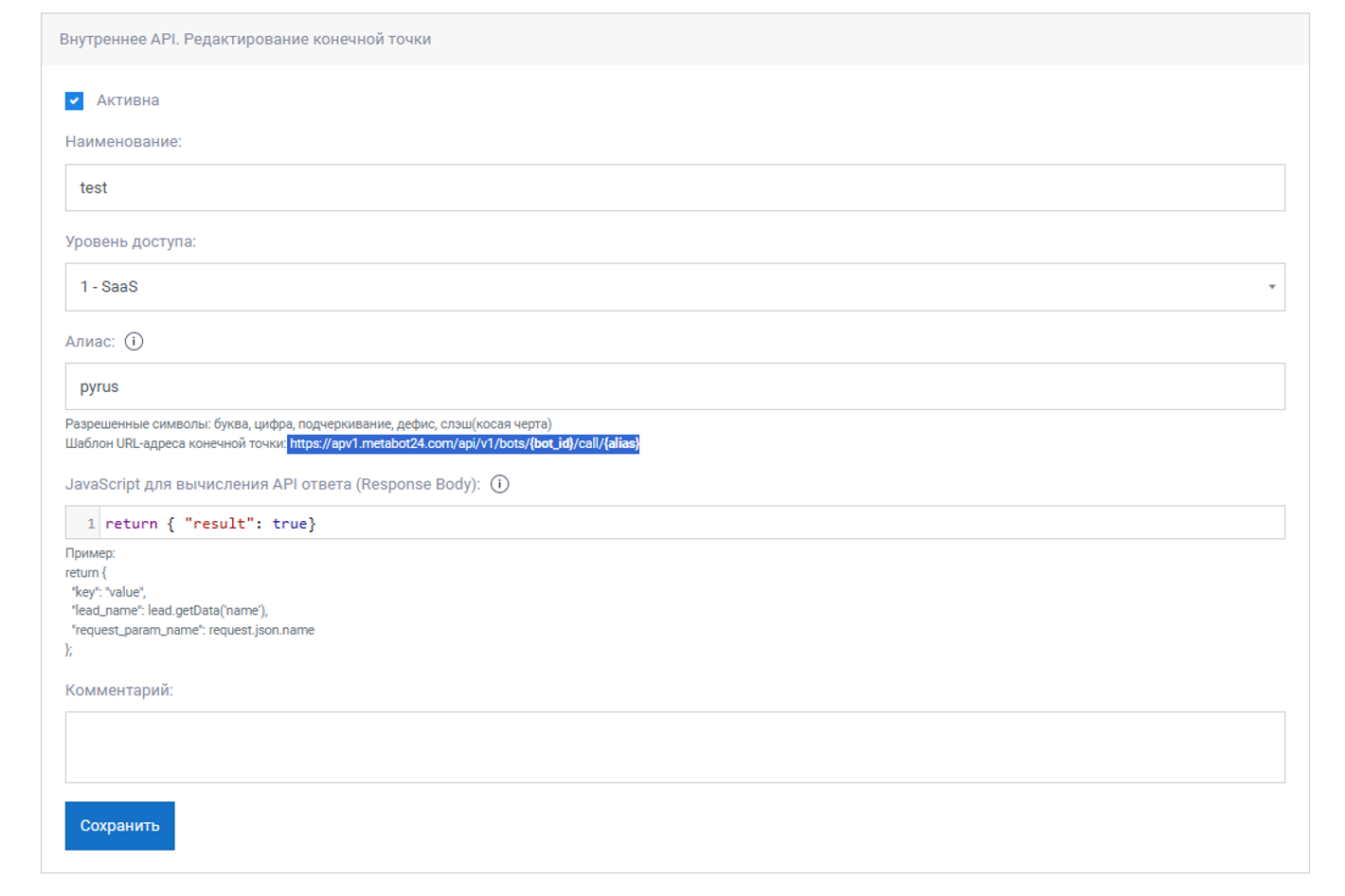Click the info icon beside Алиас
Viewport: 1345px width, 896px height.
tap(134, 341)
